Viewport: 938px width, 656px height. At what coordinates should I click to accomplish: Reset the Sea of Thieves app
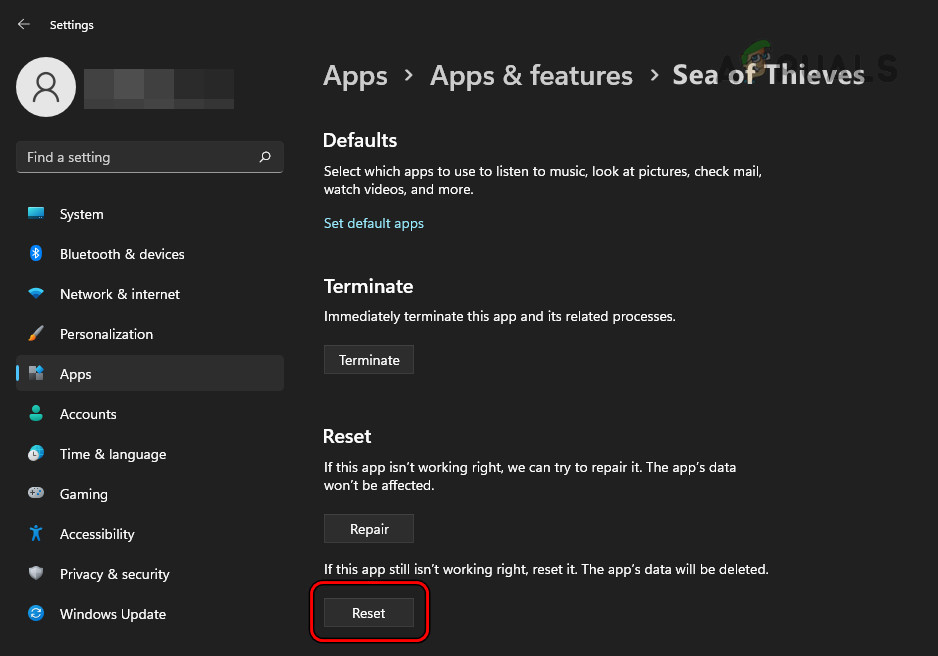tap(368, 612)
